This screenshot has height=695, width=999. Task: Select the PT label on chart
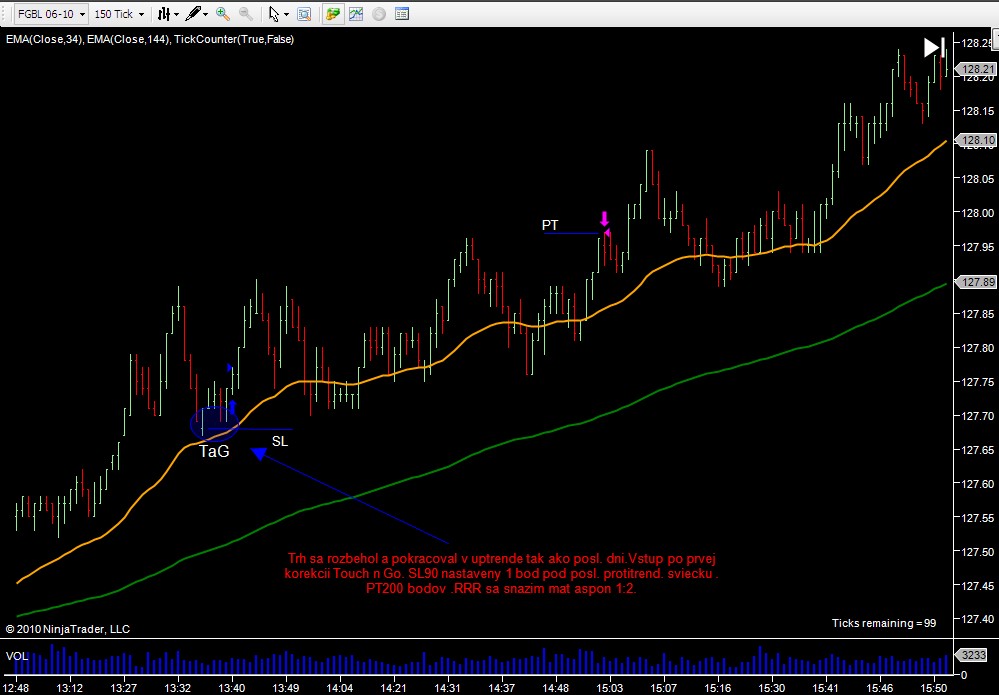tap(550, 225)
